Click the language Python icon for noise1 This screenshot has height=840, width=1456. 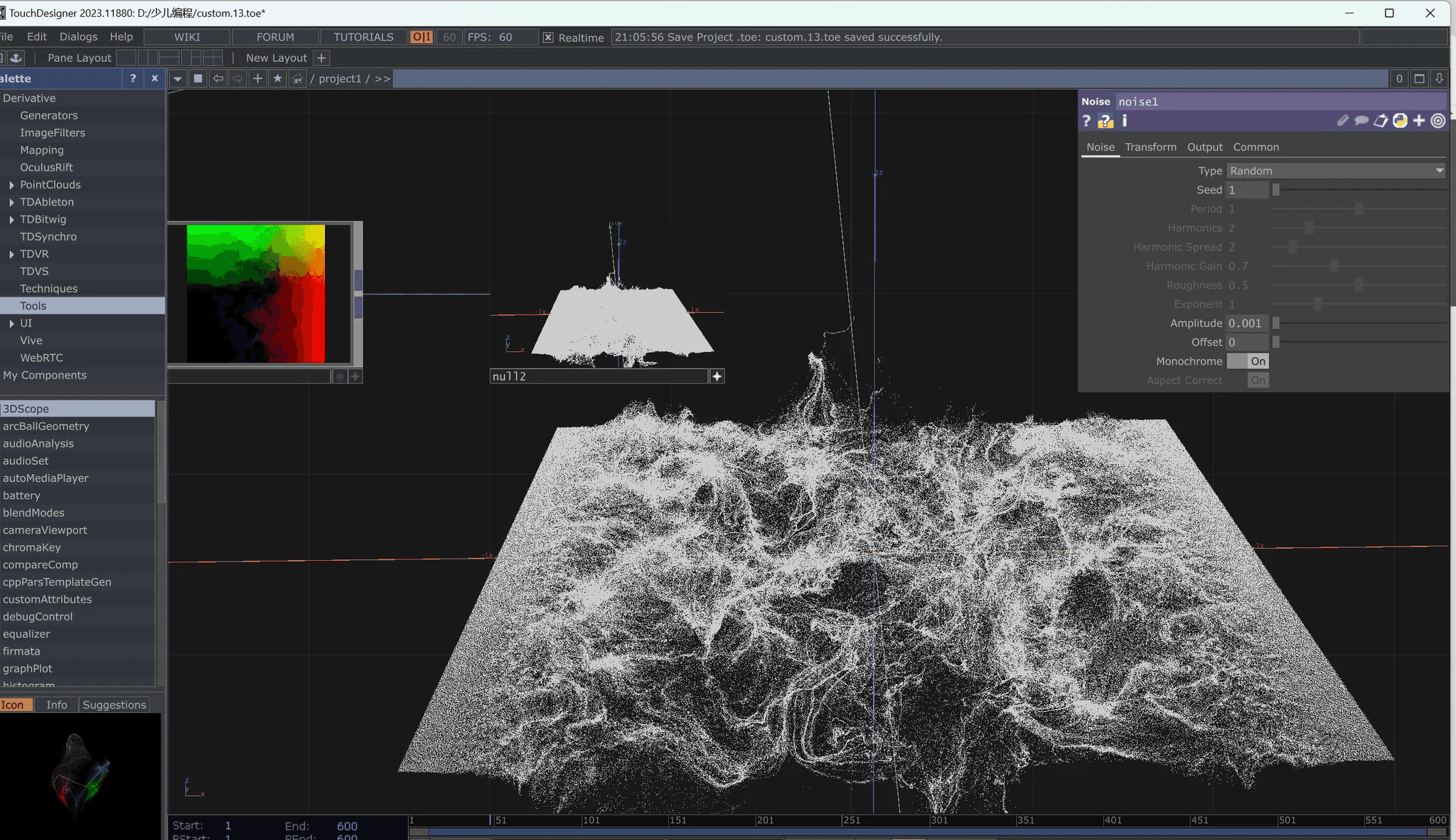point(1400,121)
